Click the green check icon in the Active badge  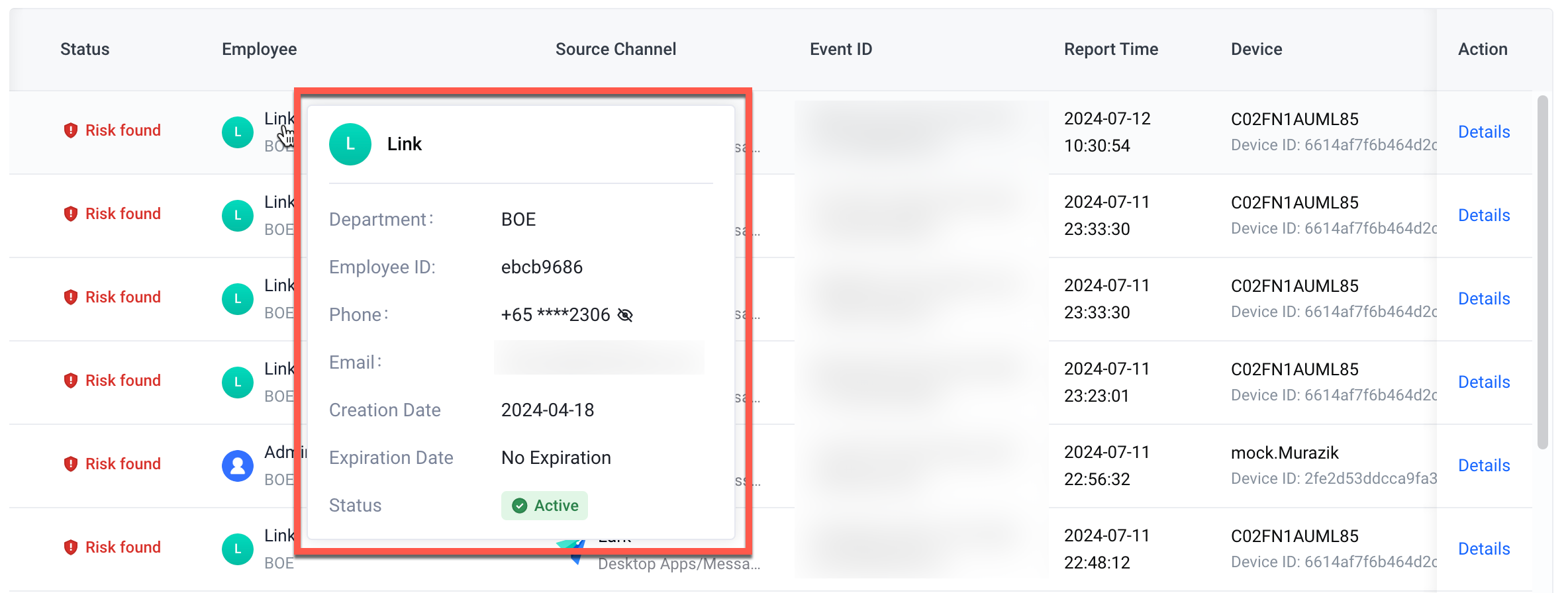pyautogui.click(x=520, y=506)
